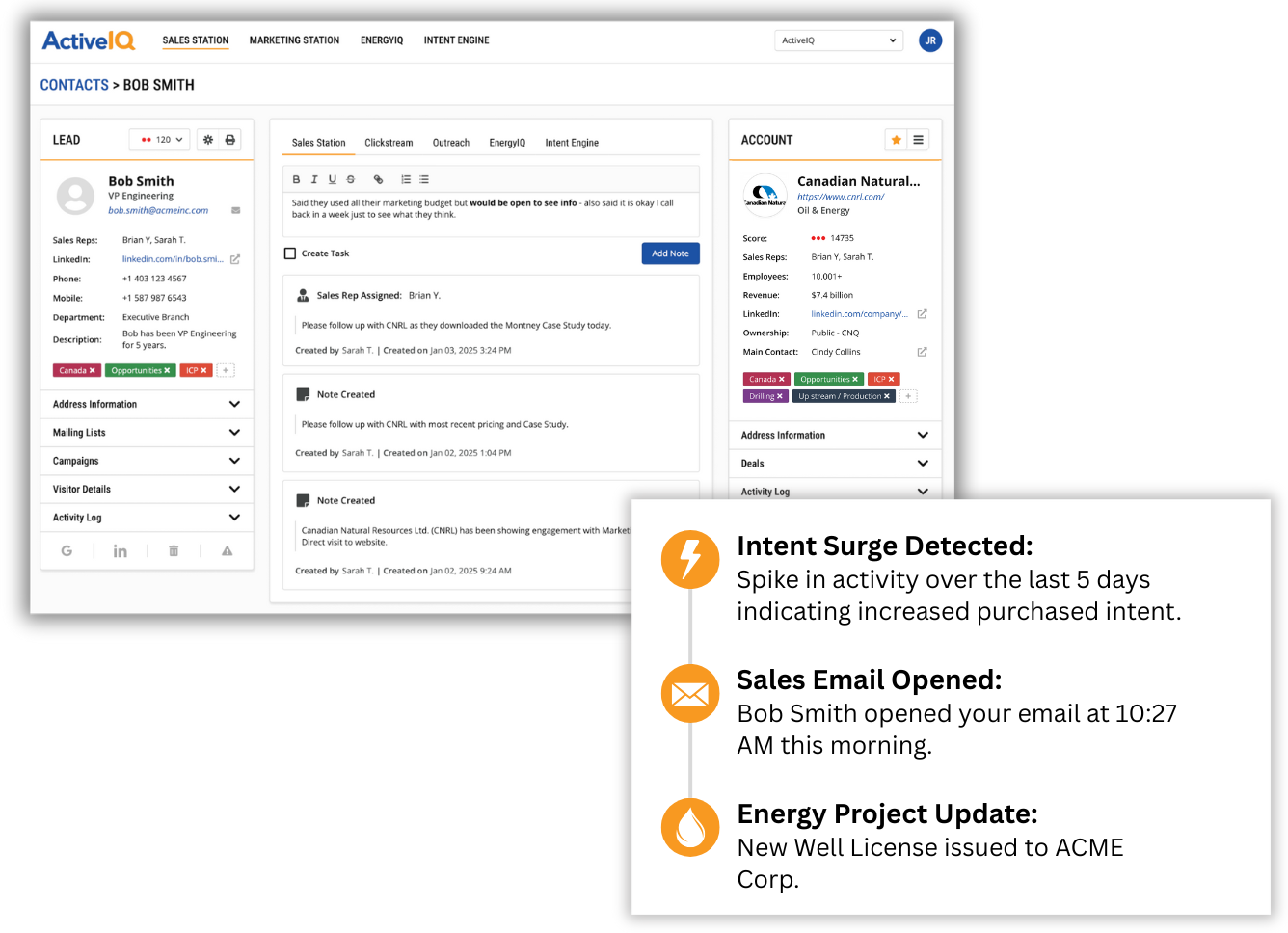Open account linkedin.com/company/... link
1288x933 pixels.
[859, 314]
